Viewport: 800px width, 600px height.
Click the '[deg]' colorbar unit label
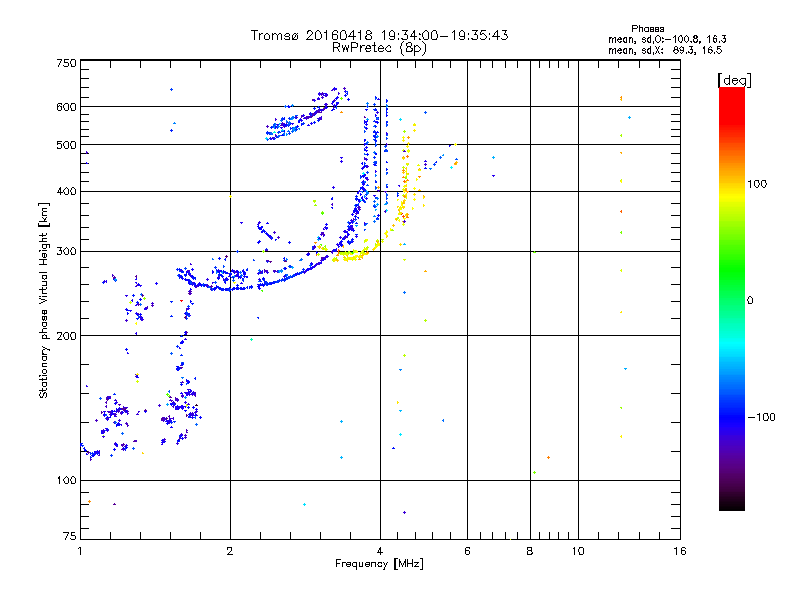[734, 80]
